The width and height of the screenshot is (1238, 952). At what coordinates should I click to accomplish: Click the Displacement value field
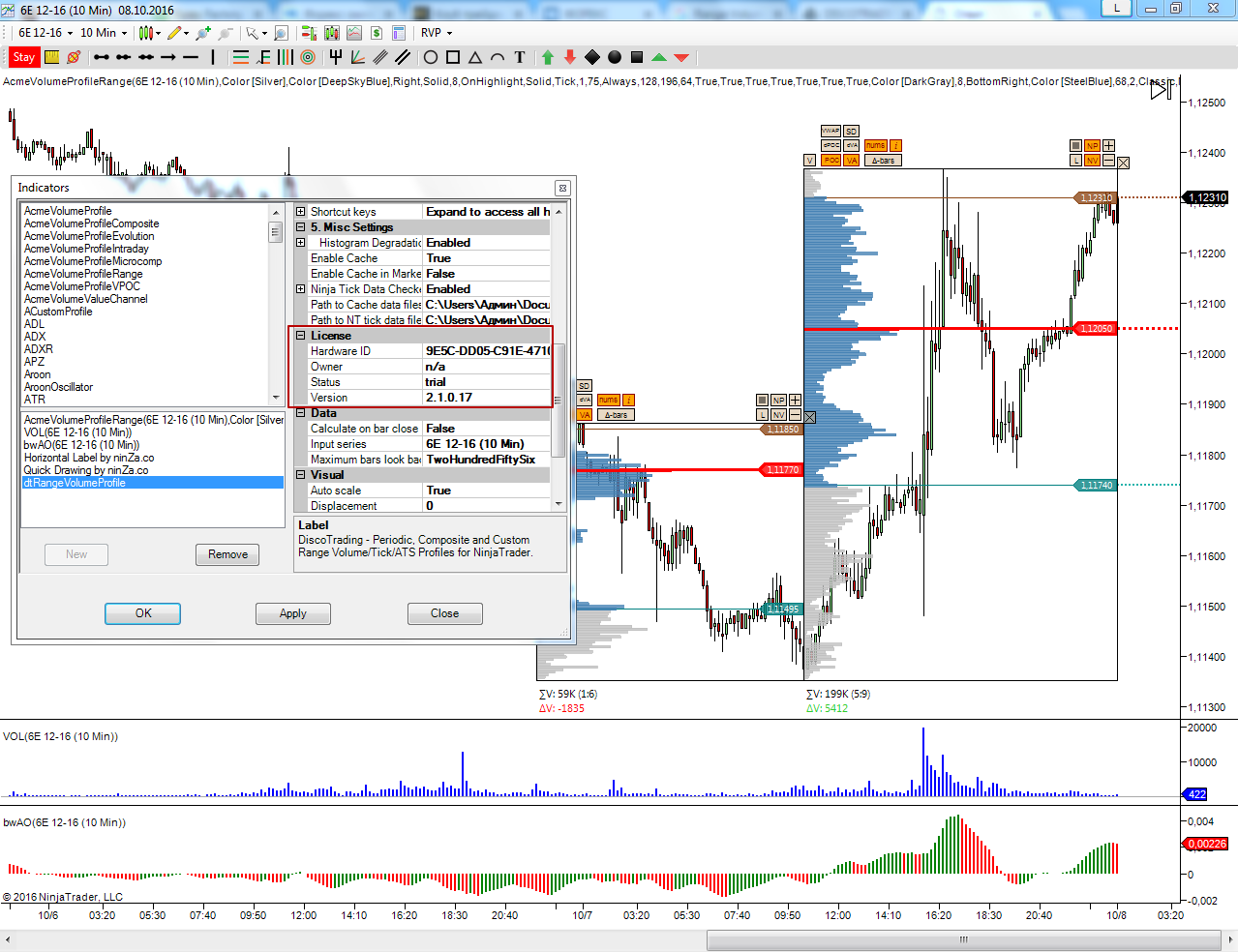click(x=487, y=506)
